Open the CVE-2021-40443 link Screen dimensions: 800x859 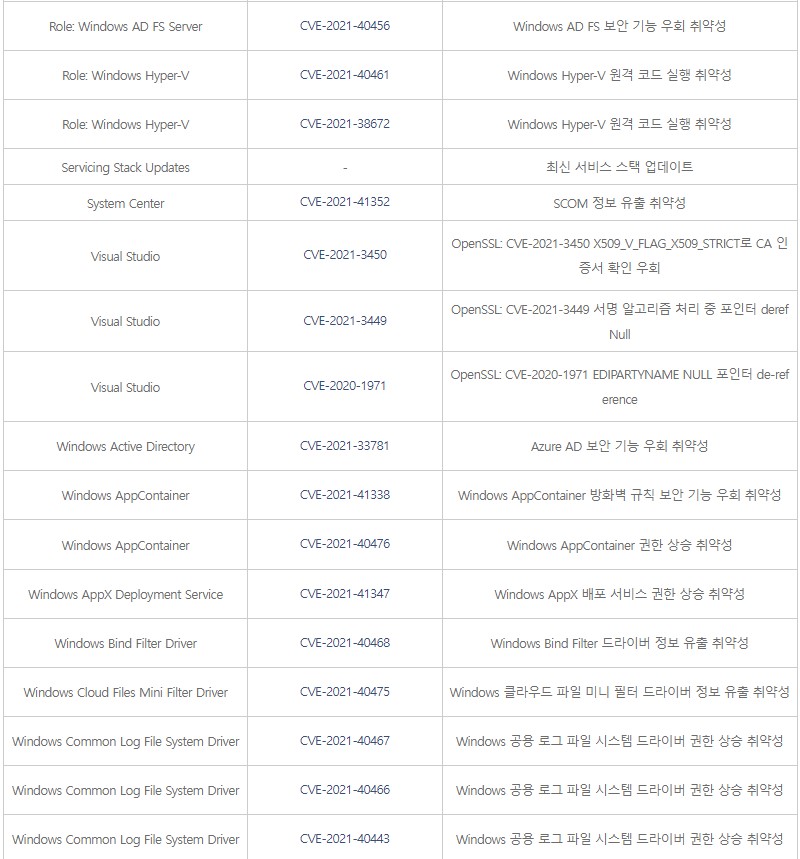(x=344, y=839)
